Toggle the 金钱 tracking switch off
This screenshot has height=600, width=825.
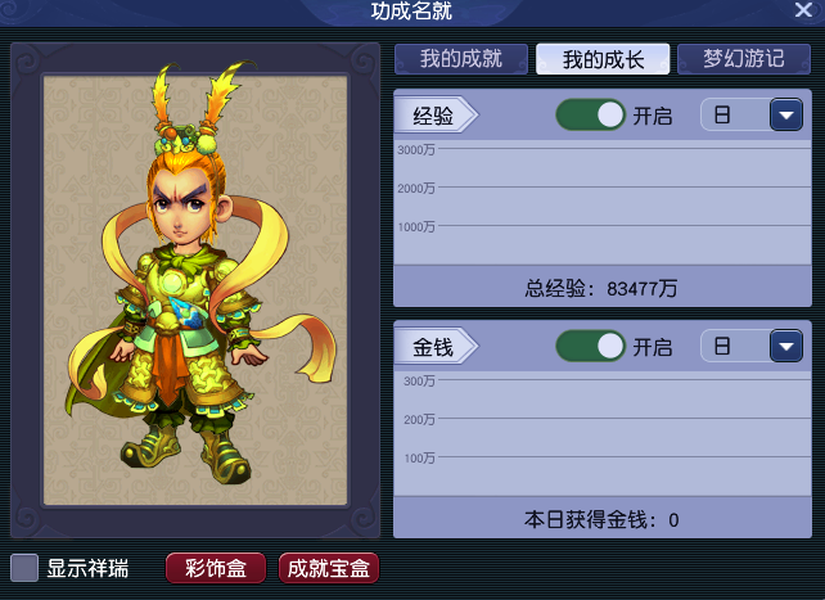pyautogui.click(x=590, y=346)
